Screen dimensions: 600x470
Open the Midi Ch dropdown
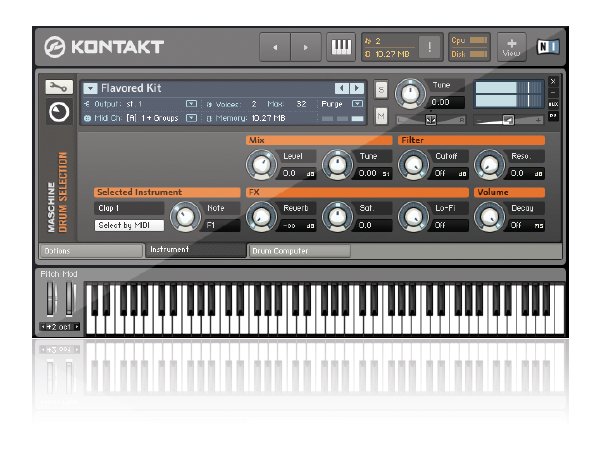tap(191, 118)
